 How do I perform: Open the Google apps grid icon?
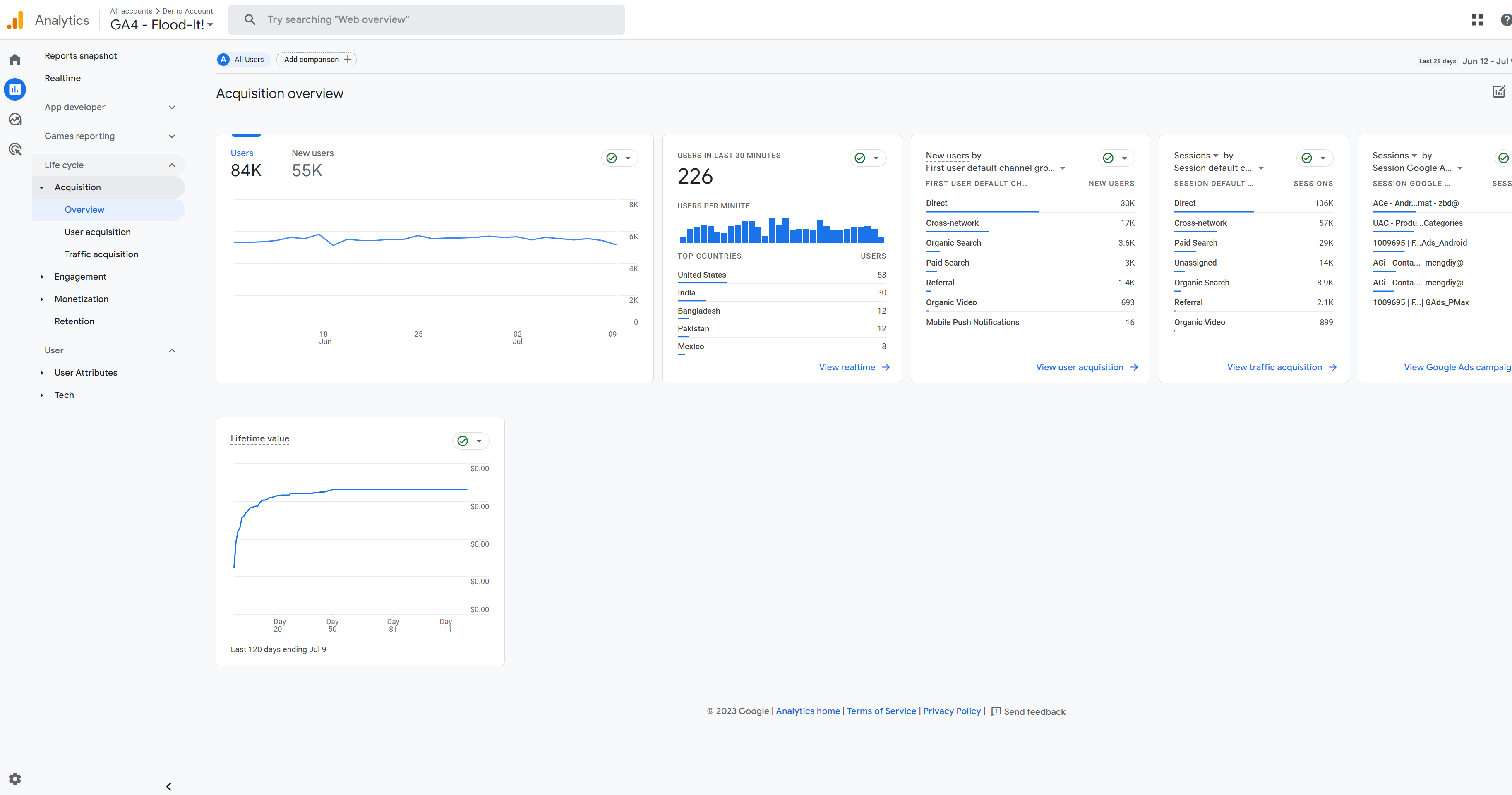coord(1477,20)
